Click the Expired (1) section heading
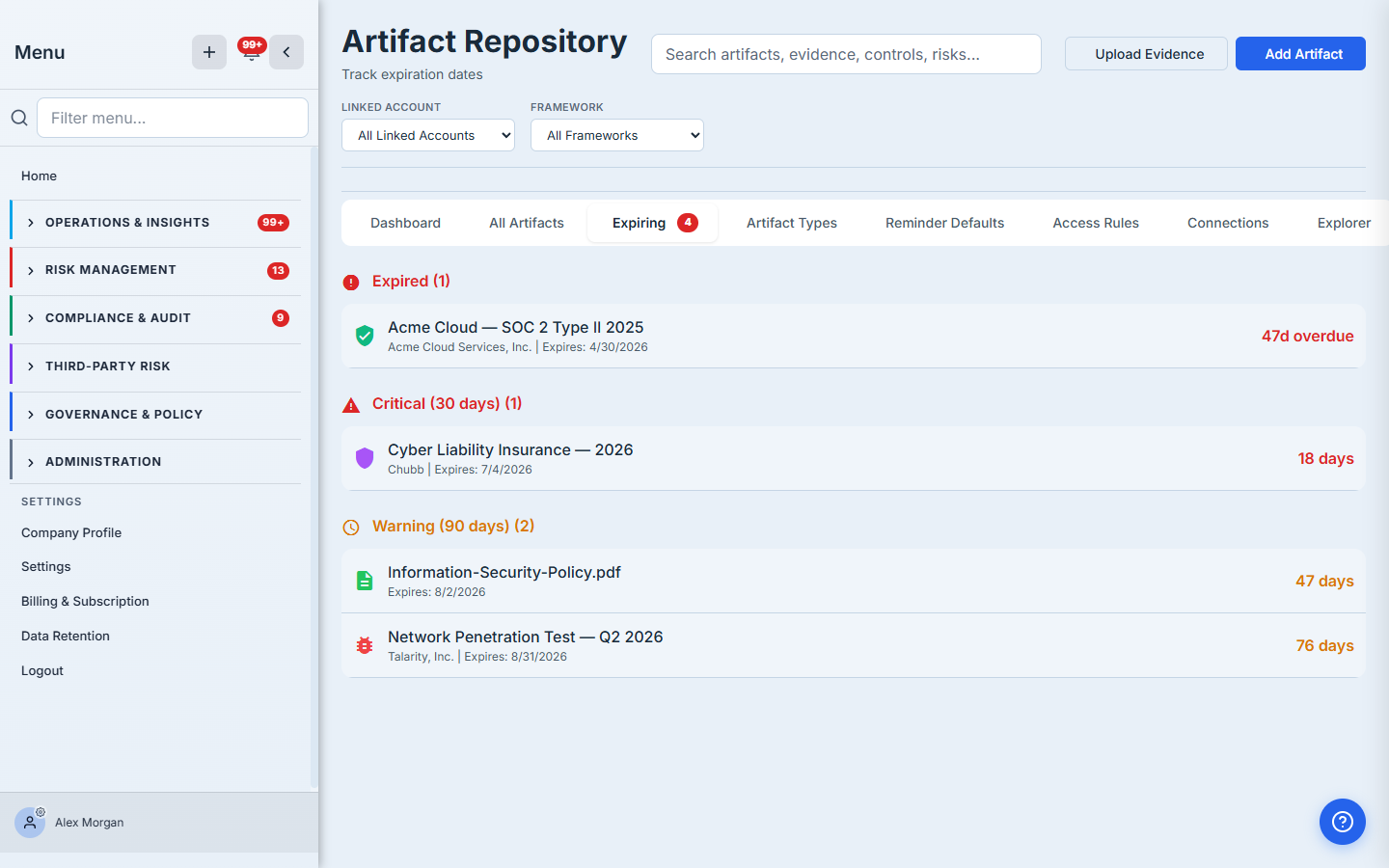 pos(411,281)
